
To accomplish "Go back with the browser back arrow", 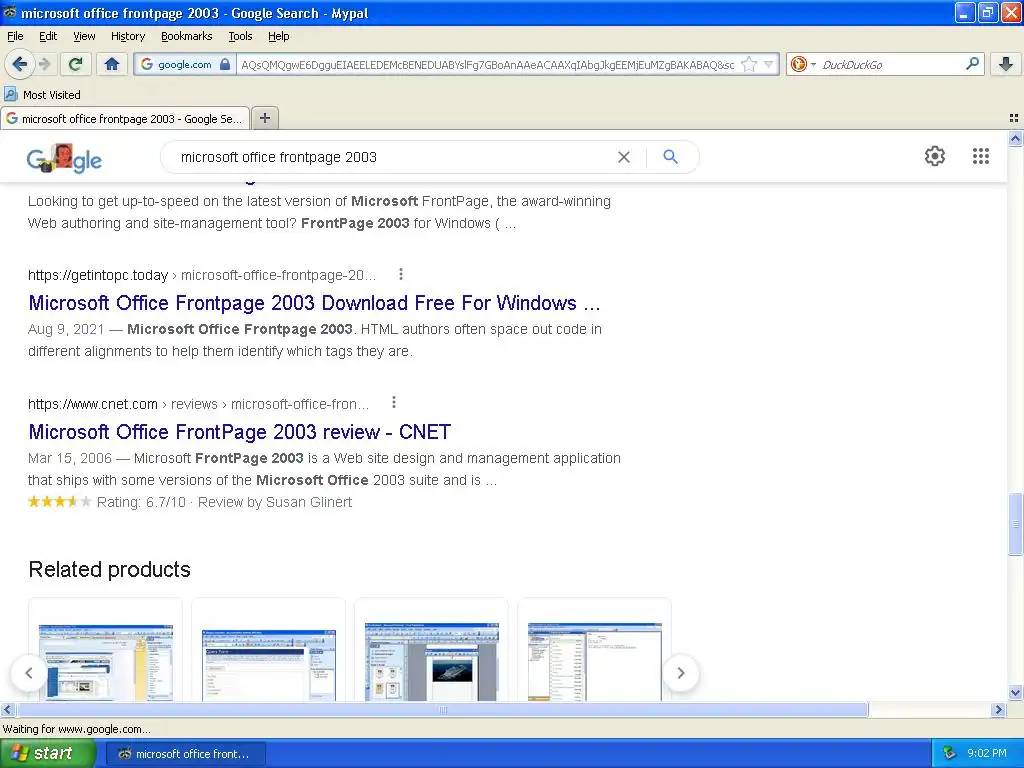I will [x=19, y=64].
